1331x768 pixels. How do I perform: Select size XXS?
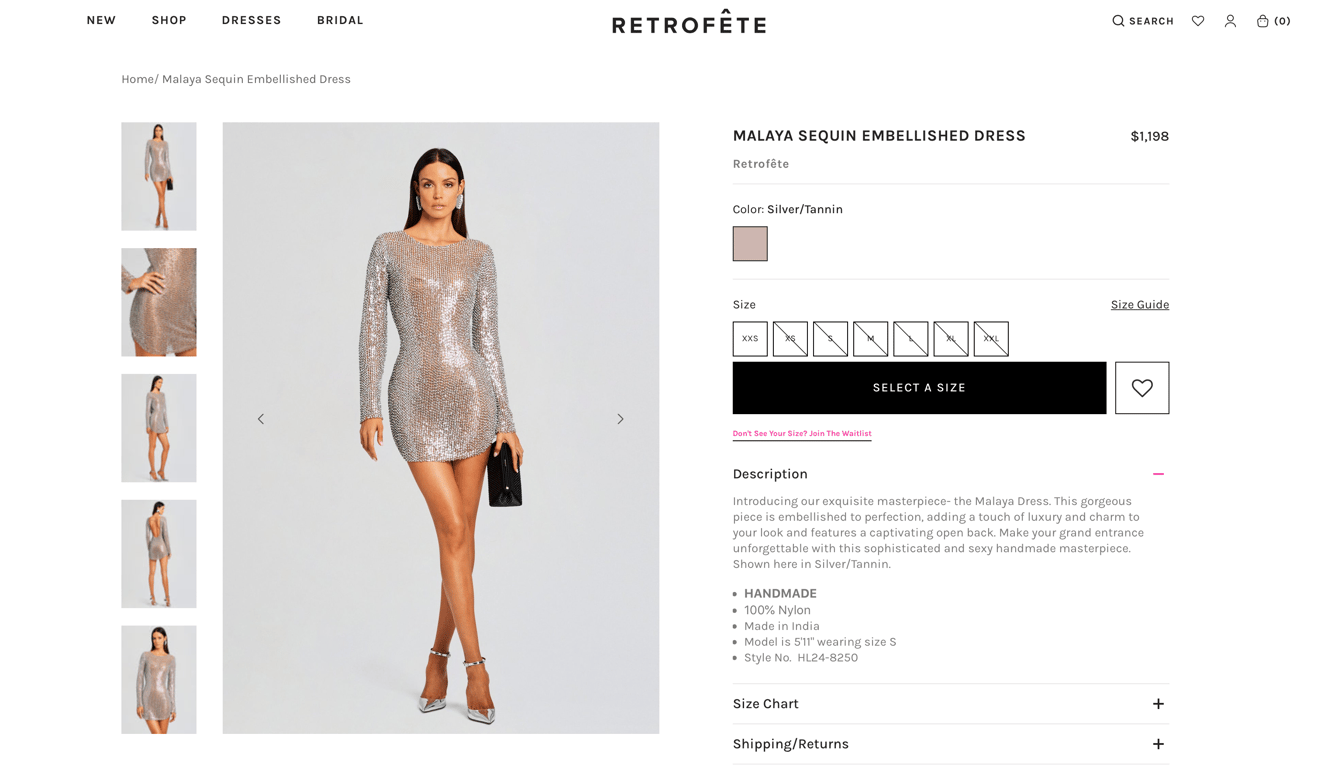pyautogui.click(x=750, y=339)
